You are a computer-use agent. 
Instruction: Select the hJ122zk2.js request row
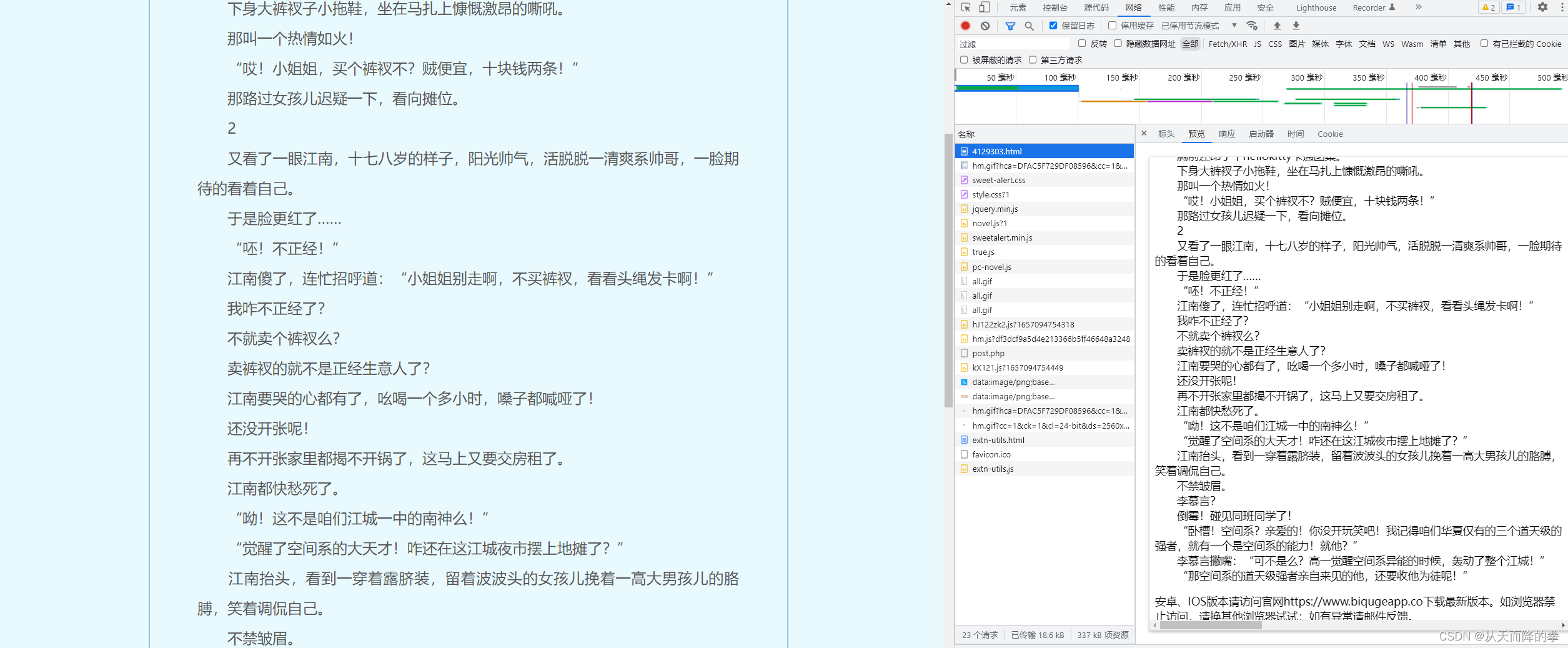point(1044,324)
